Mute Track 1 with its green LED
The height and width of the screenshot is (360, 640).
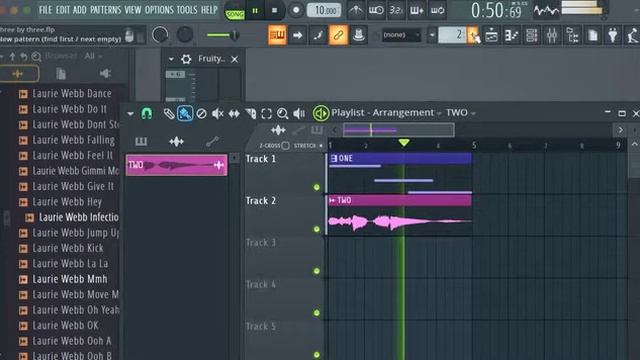click(316, 187)
